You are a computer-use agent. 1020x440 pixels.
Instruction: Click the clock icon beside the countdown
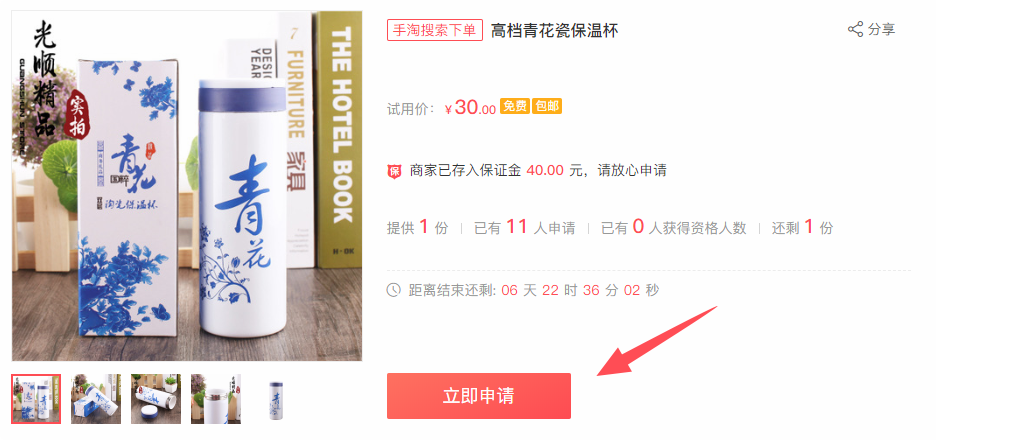[394, 290]
